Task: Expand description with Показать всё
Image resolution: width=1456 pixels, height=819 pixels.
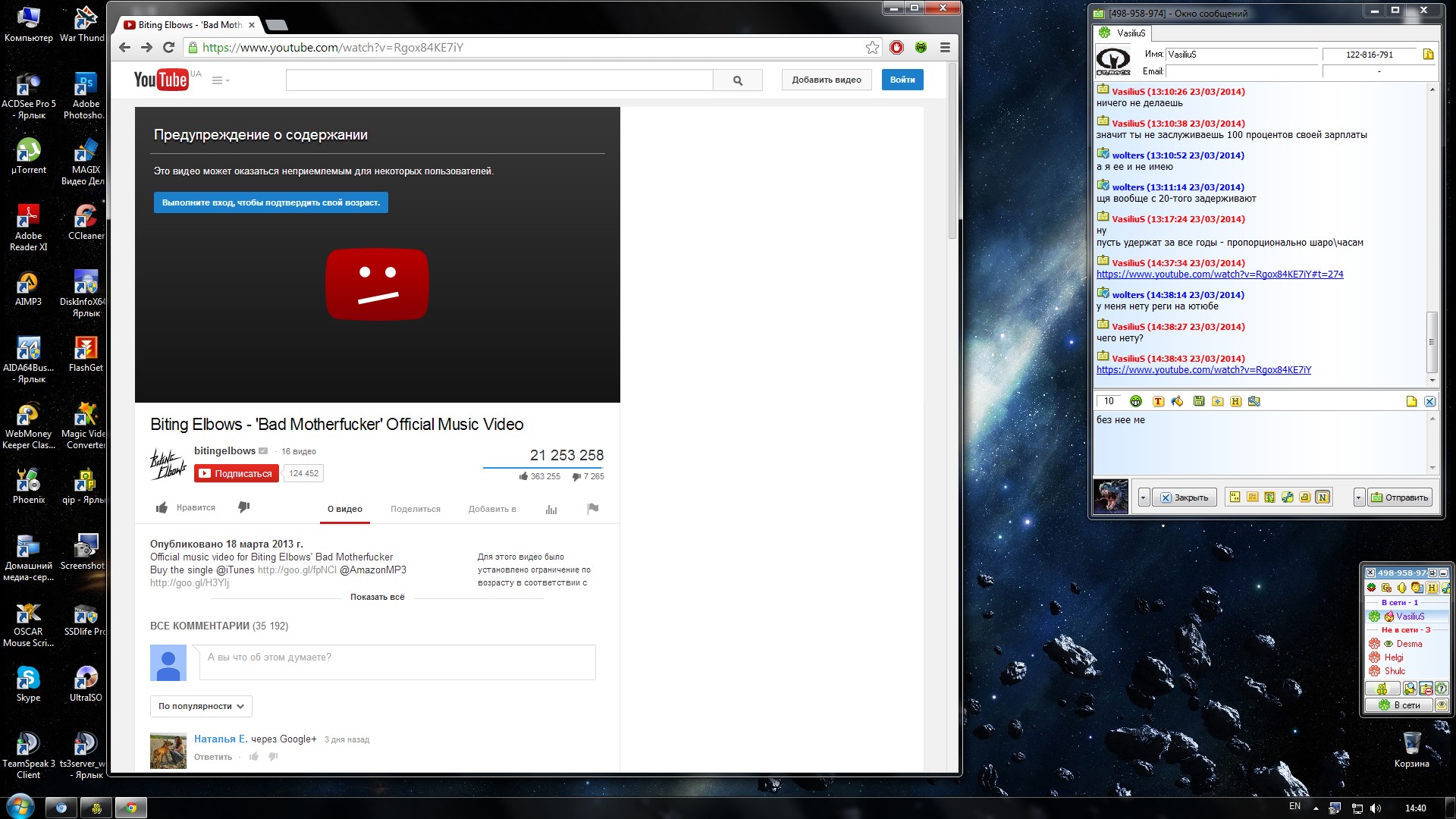Action: (378, 597)
